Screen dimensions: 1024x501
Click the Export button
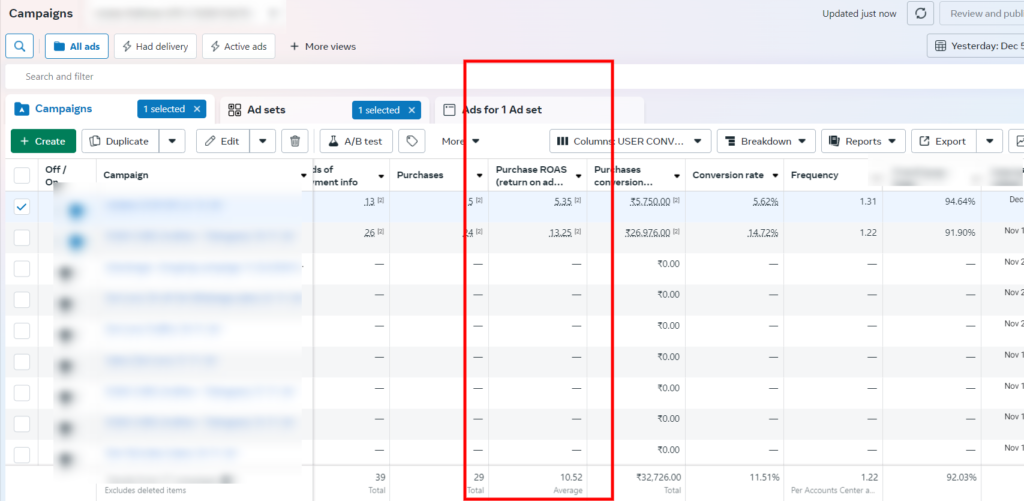[x=944, y=141]
